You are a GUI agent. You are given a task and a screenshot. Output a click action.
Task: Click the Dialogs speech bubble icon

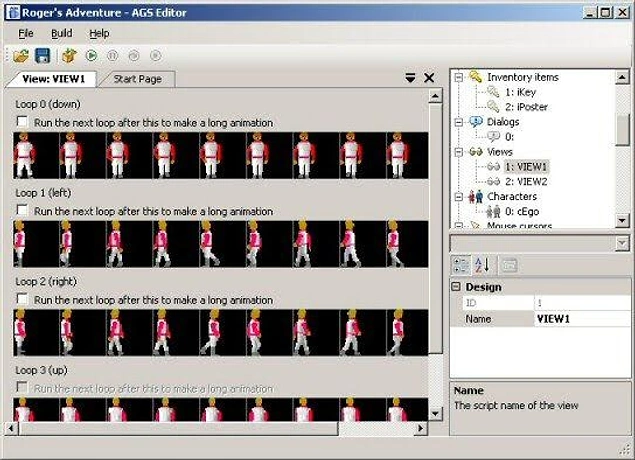point(475,121)
